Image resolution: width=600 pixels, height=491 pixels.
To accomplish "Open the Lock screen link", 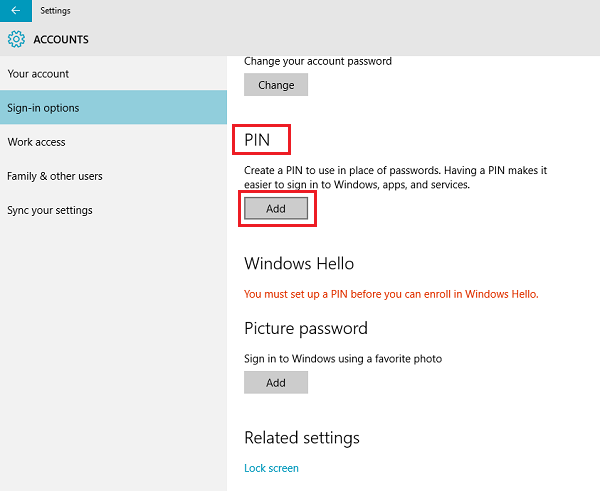I will click(x=271, y=468).
